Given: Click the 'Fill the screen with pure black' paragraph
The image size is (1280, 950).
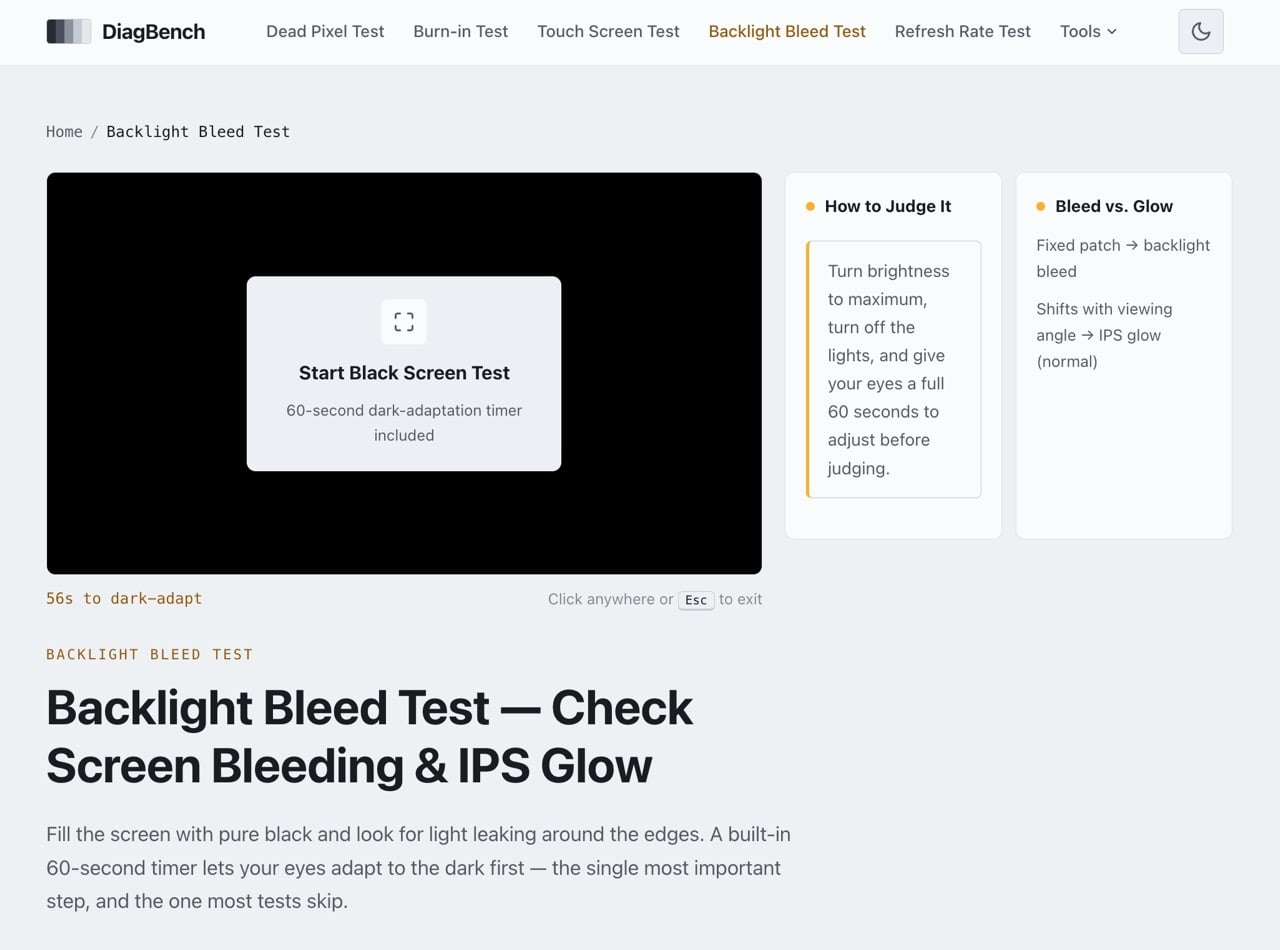Looking at the screenshot, I should click(418, 868).
